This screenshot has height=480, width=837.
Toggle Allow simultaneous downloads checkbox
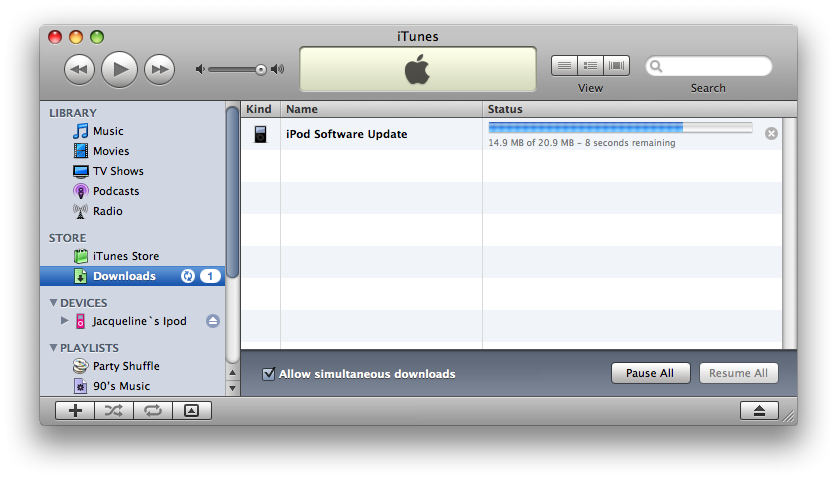point(269,373)
